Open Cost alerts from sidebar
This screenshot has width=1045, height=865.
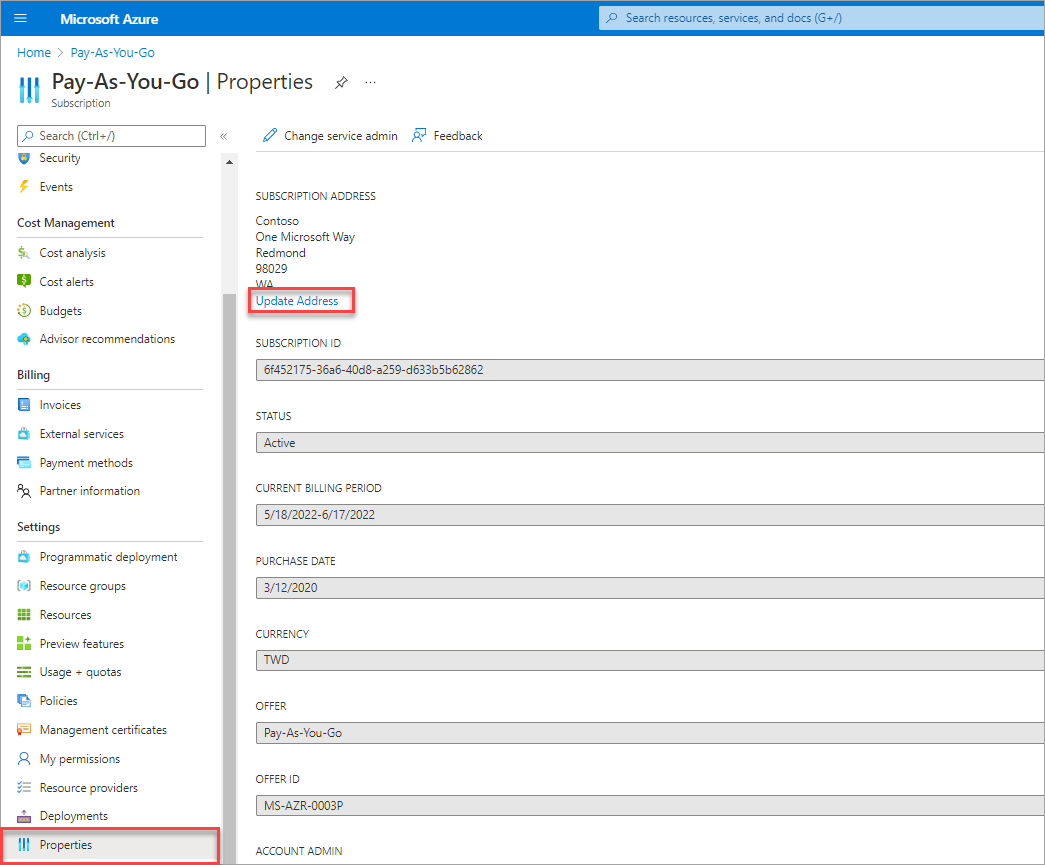click(x=66, y=282)
